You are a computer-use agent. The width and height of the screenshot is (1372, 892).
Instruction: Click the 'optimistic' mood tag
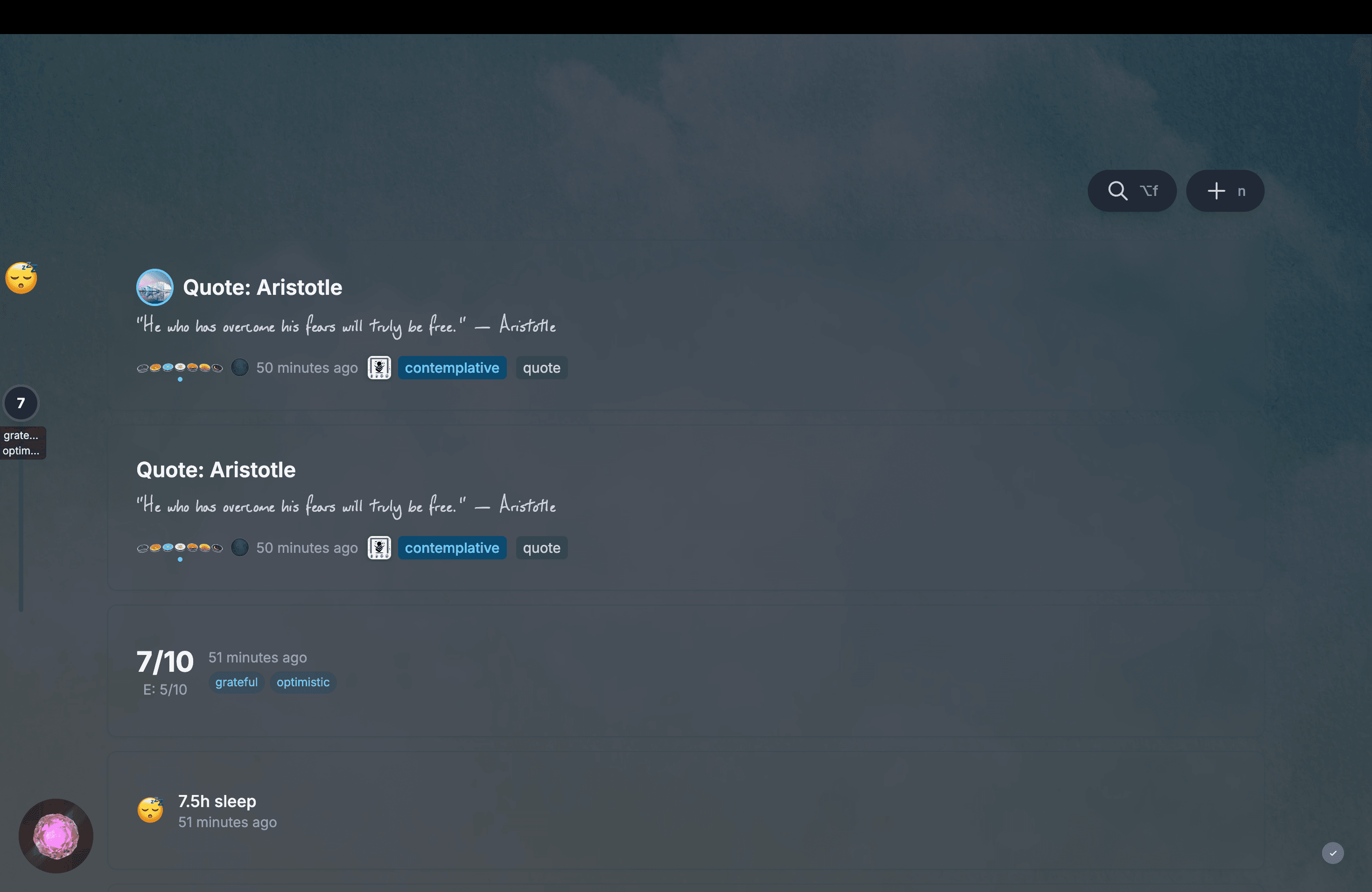[x=303, y=682]
